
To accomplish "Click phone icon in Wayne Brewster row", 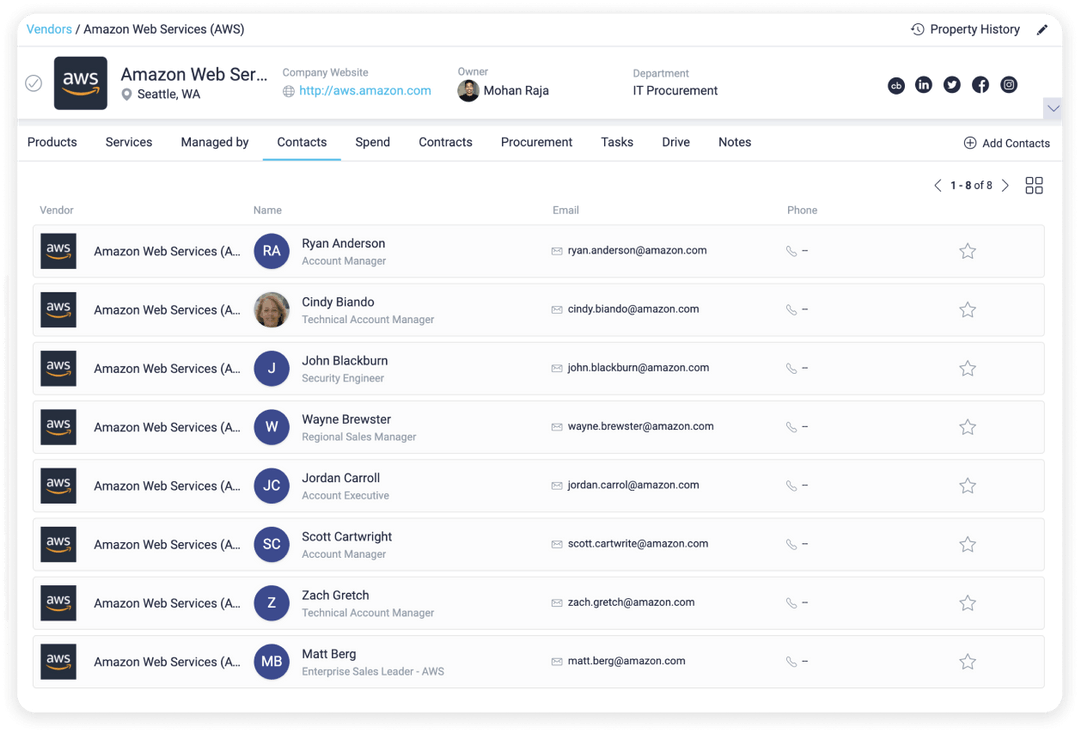I will click(x=791, y=427).
